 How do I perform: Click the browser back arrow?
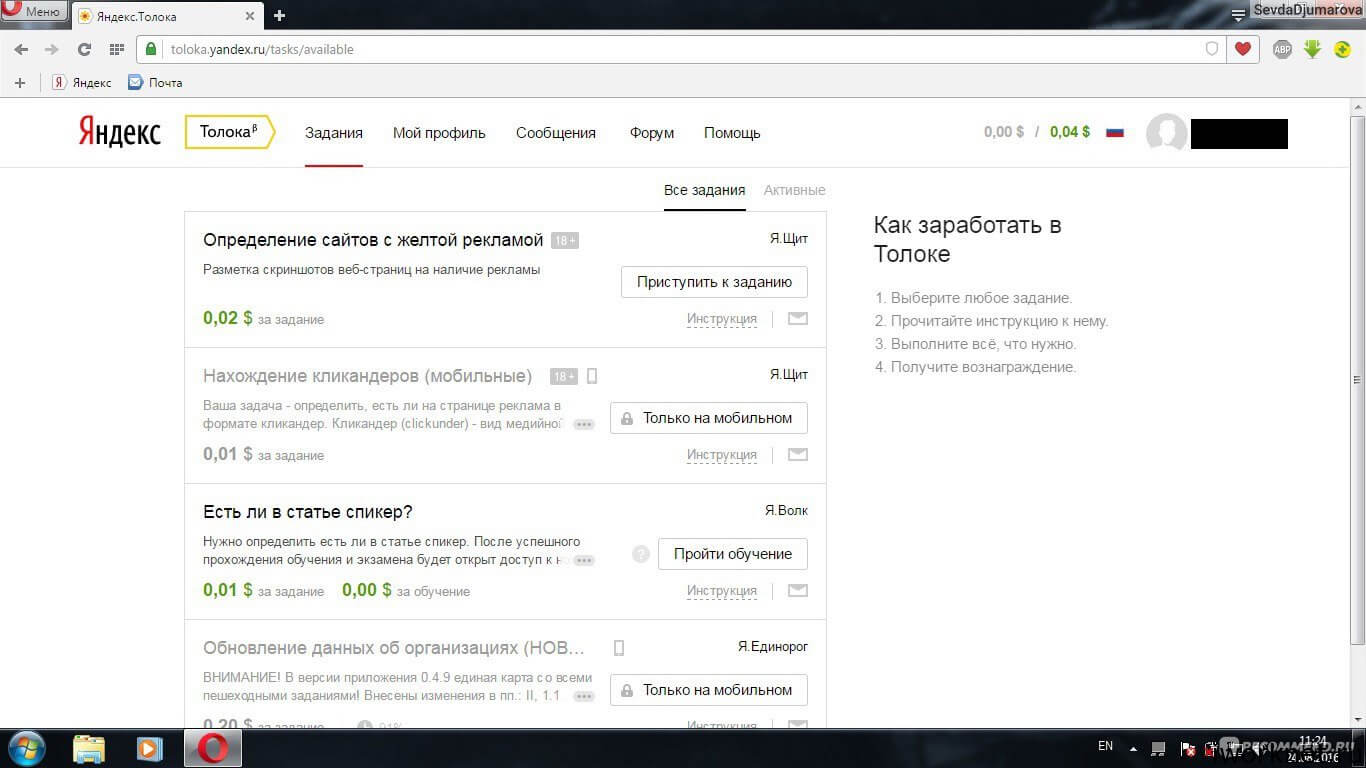point(21,49)
